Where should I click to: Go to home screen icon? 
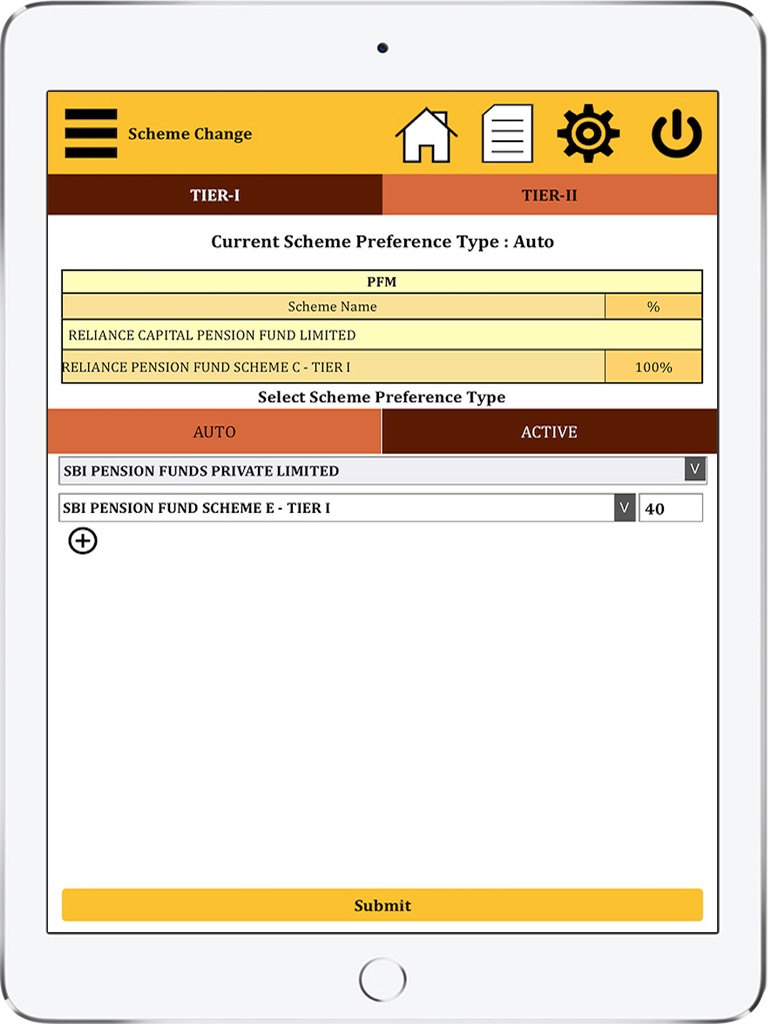click(x=426, y=135)
